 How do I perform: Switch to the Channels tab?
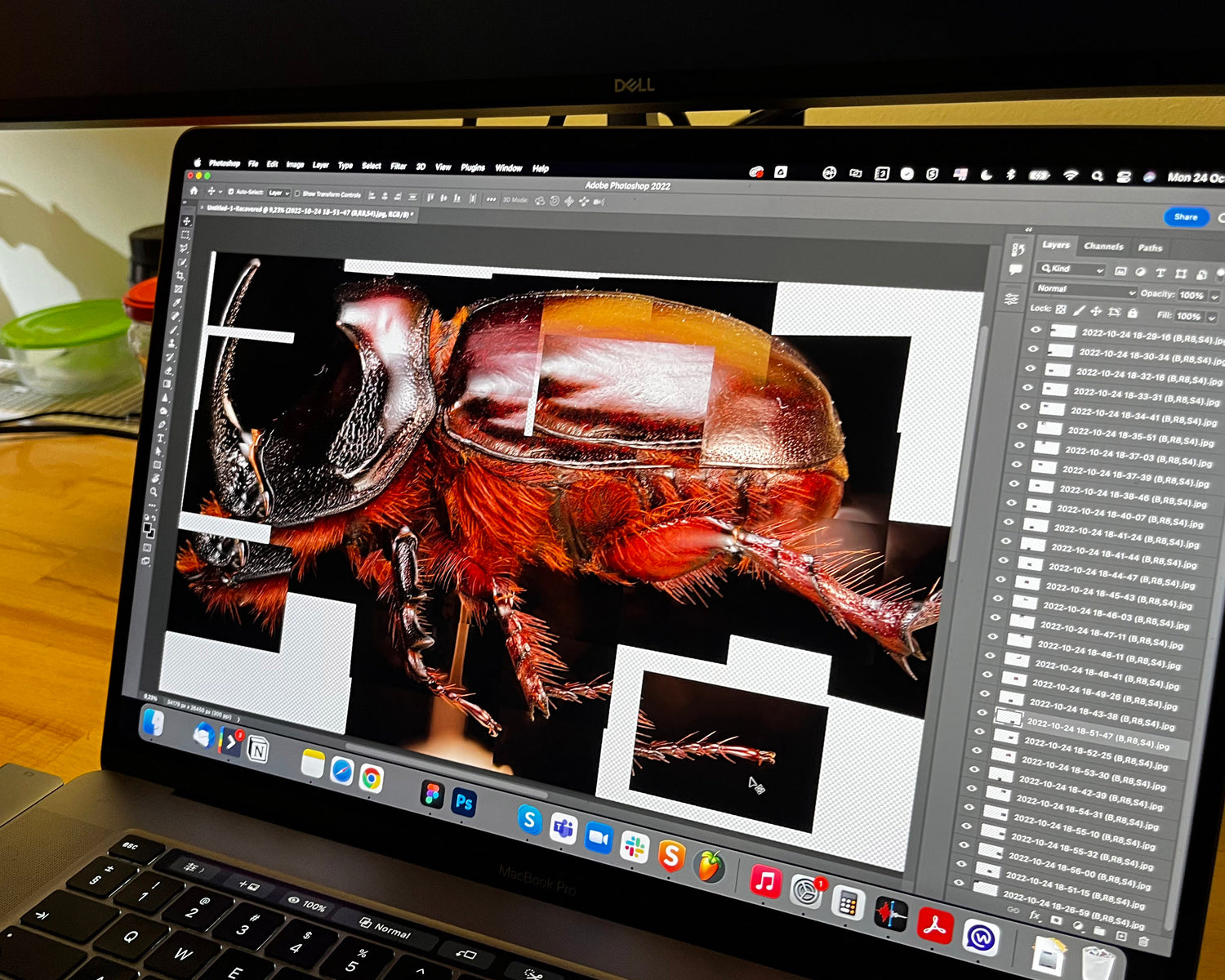click(x=1103, y=246)
